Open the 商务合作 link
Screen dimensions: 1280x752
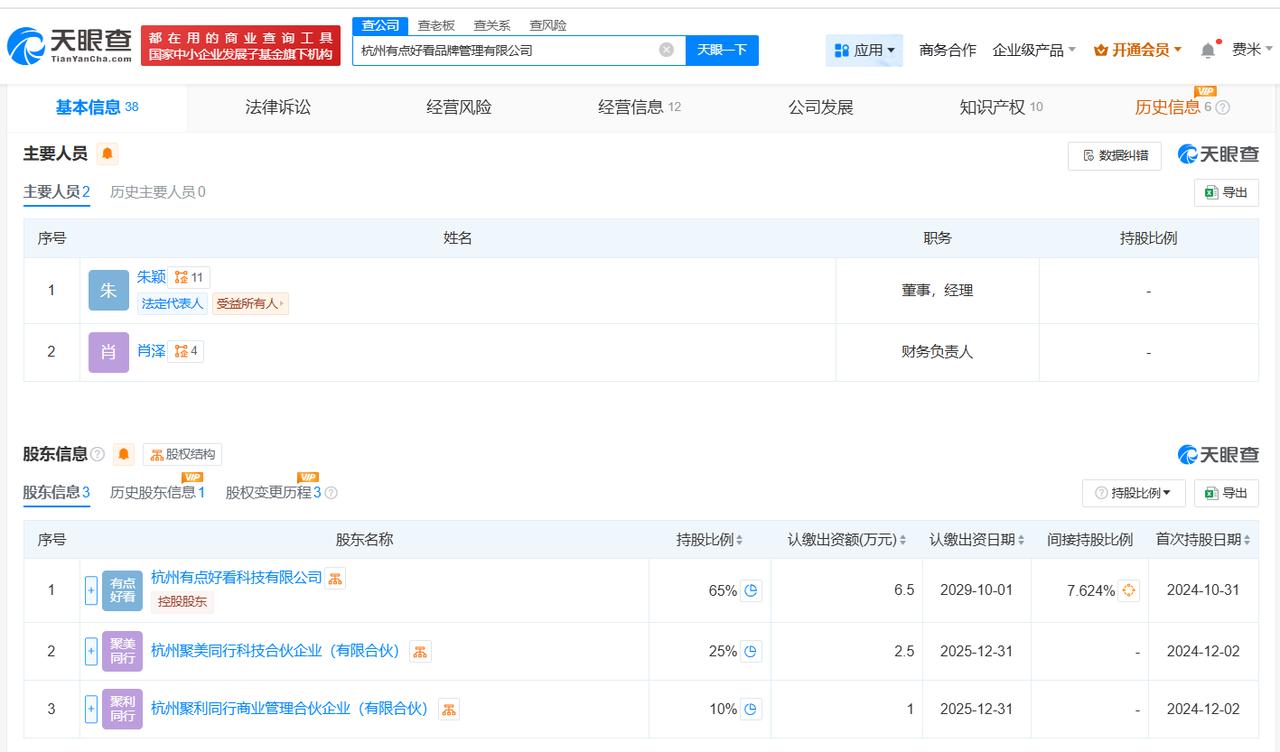[947, 50]
